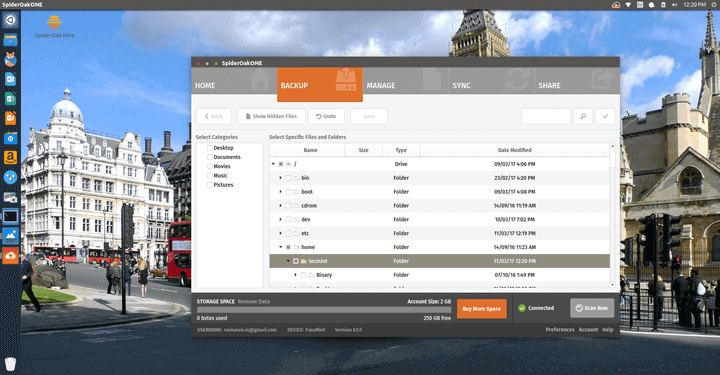This screenshot has height=375, width=720.
Task: Open the Excel Online dock icon
Action: pyautogui.click(x=10, y=99)
